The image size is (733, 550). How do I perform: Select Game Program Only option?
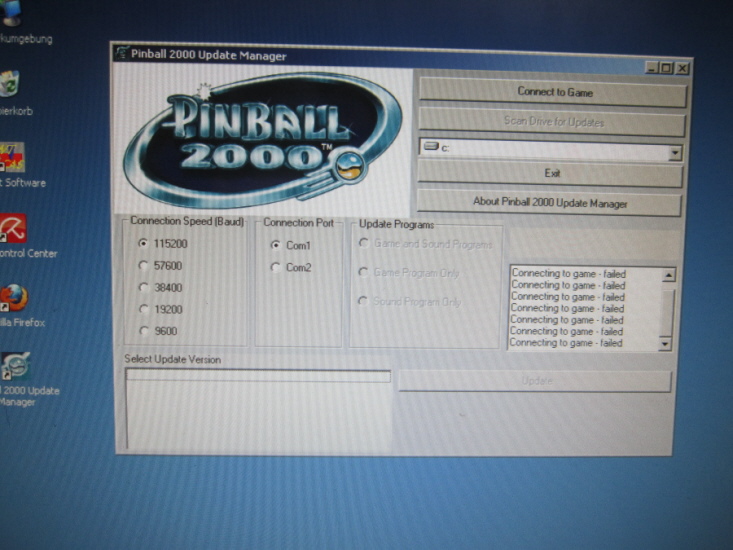[x=363, y=271]
